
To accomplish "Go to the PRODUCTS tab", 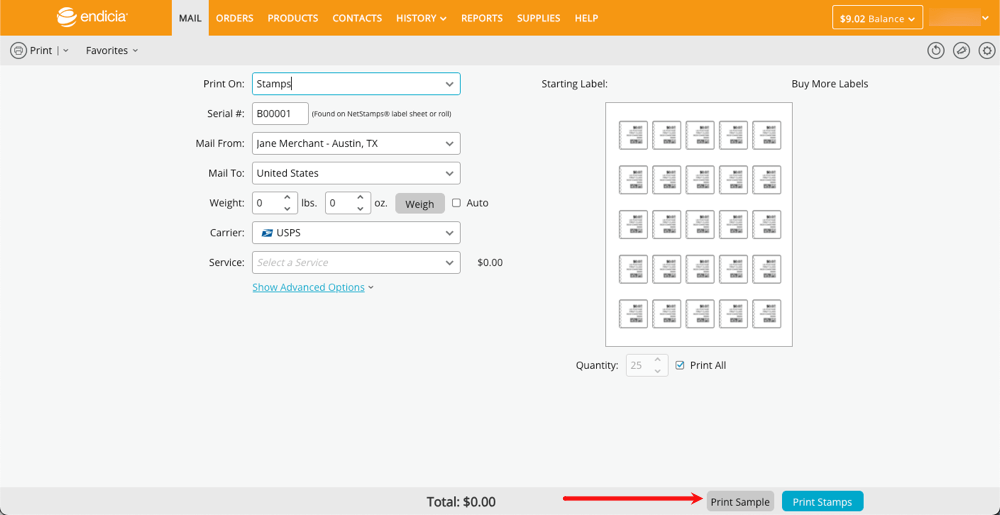I will click(293, 18).
